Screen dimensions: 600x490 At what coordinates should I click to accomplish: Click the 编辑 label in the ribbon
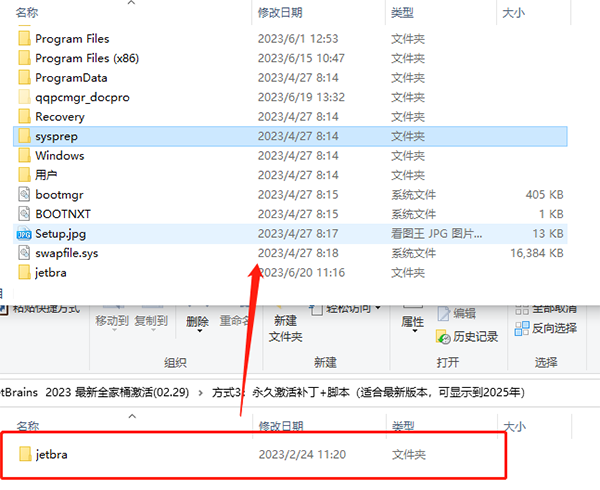[465, 314]
